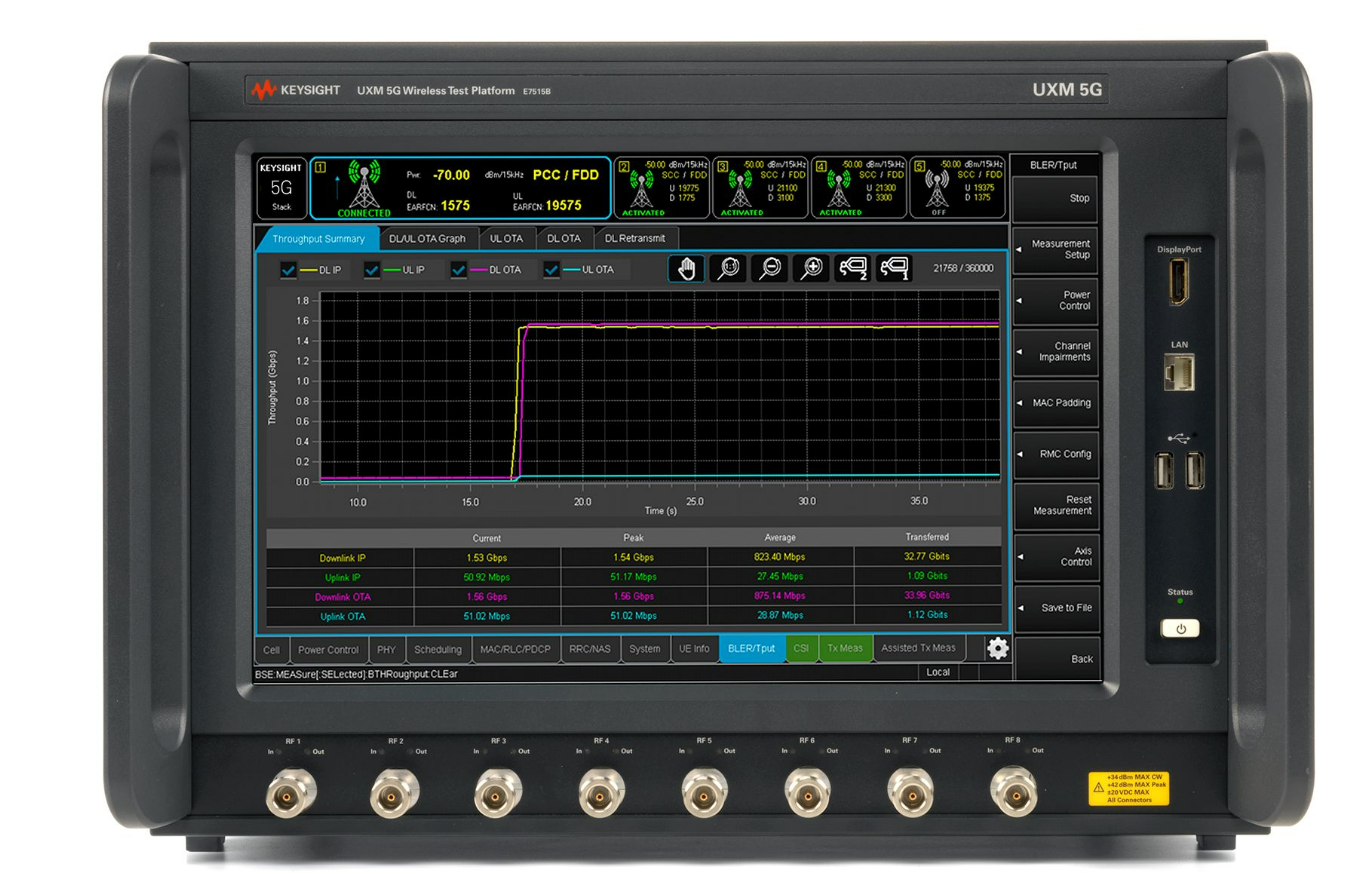Open the green CSI tab

(x=802, y=649)
